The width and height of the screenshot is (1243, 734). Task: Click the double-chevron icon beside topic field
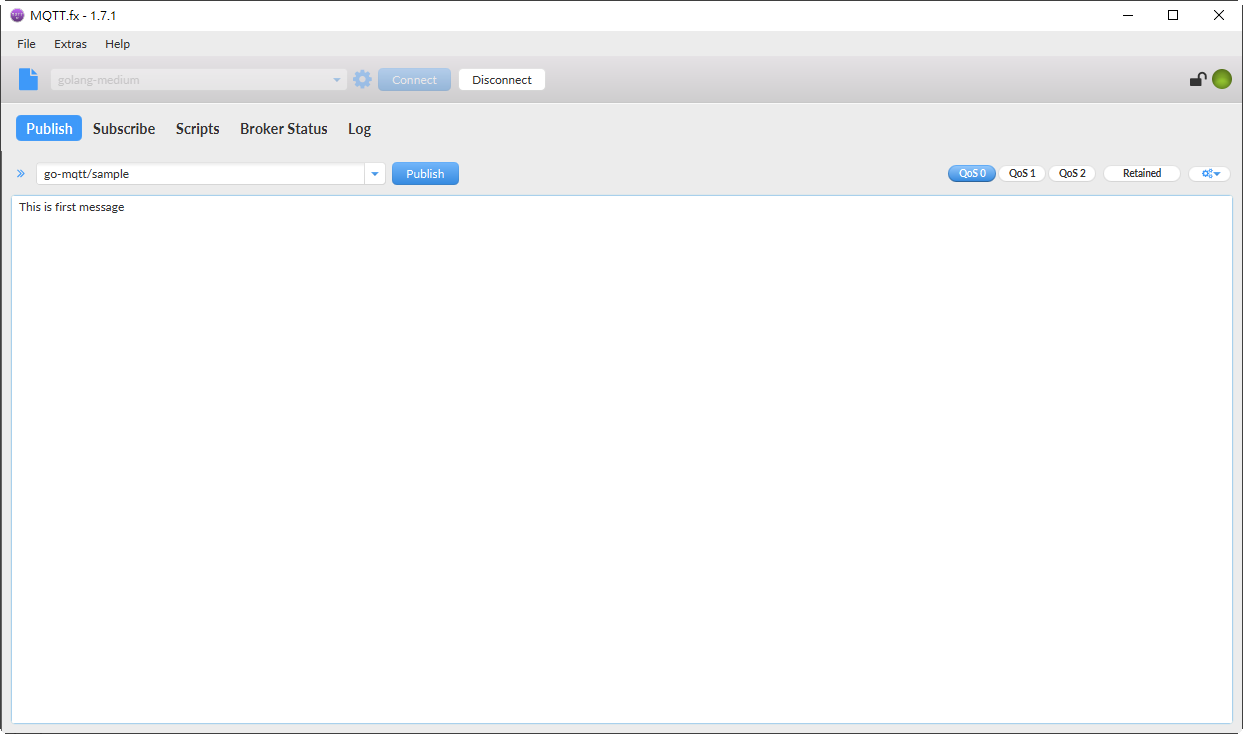(x=20, y=174)
